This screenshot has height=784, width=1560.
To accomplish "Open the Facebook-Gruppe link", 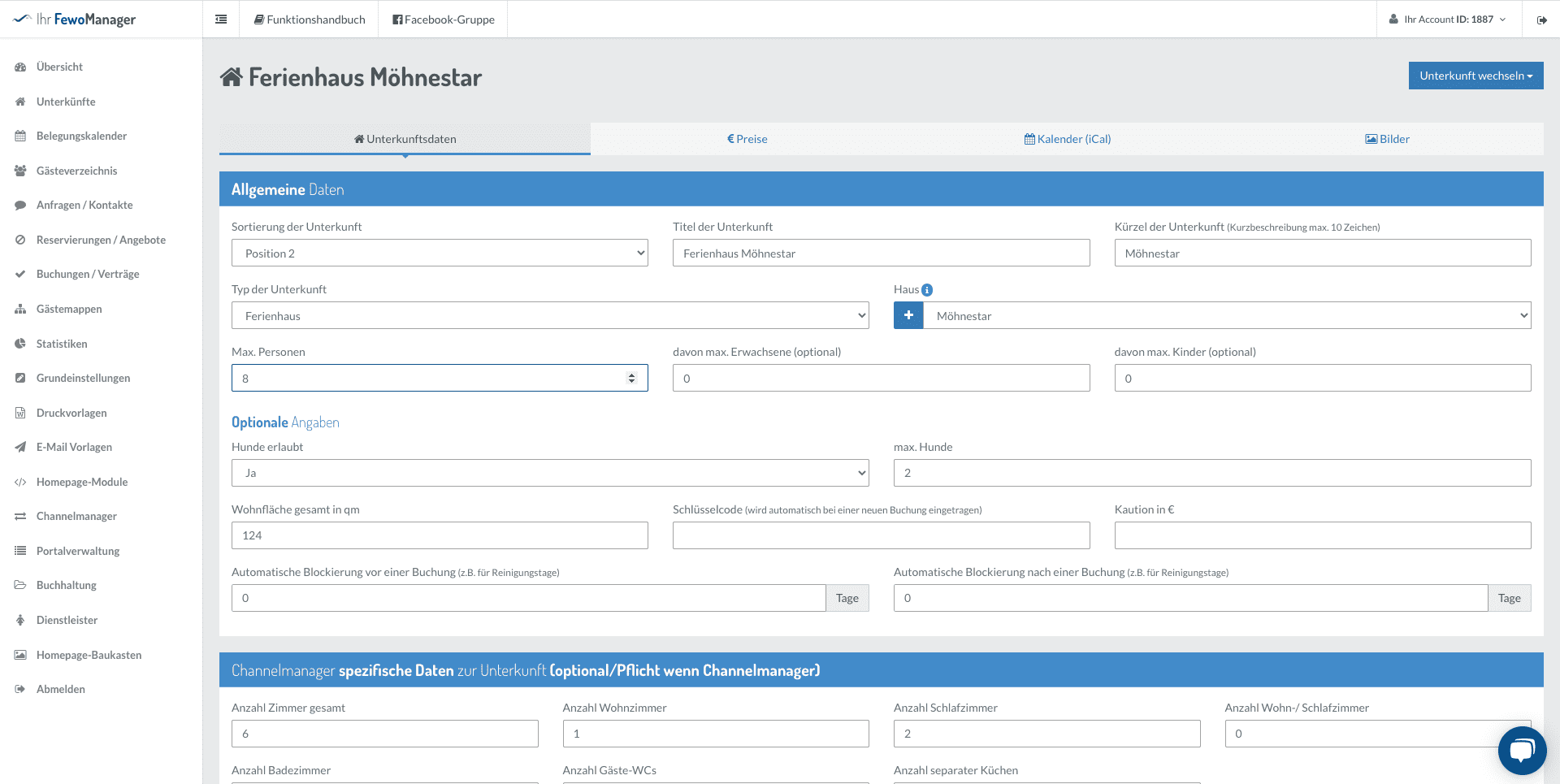I will (444, 19).
